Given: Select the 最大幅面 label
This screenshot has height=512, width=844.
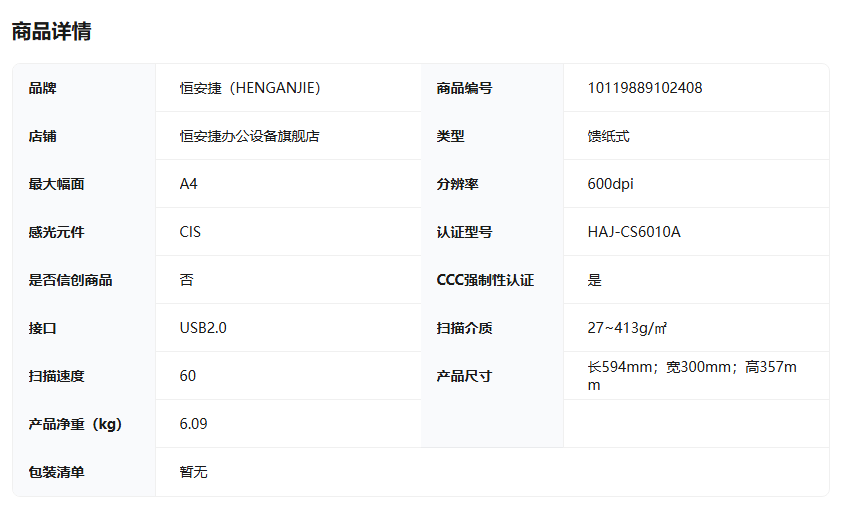Looking at the screenshot, I should pos(57,184).
